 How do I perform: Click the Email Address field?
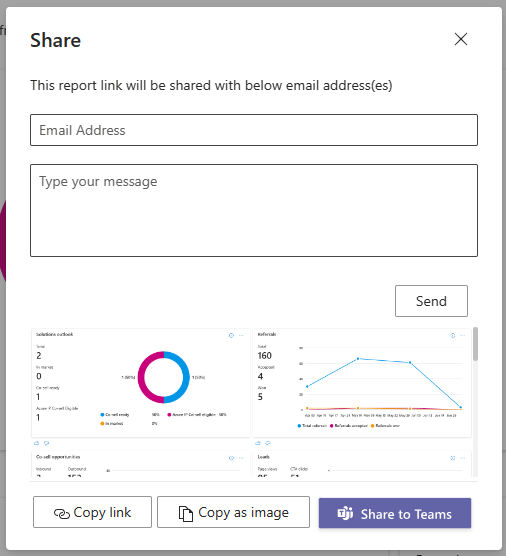[254, 130]
